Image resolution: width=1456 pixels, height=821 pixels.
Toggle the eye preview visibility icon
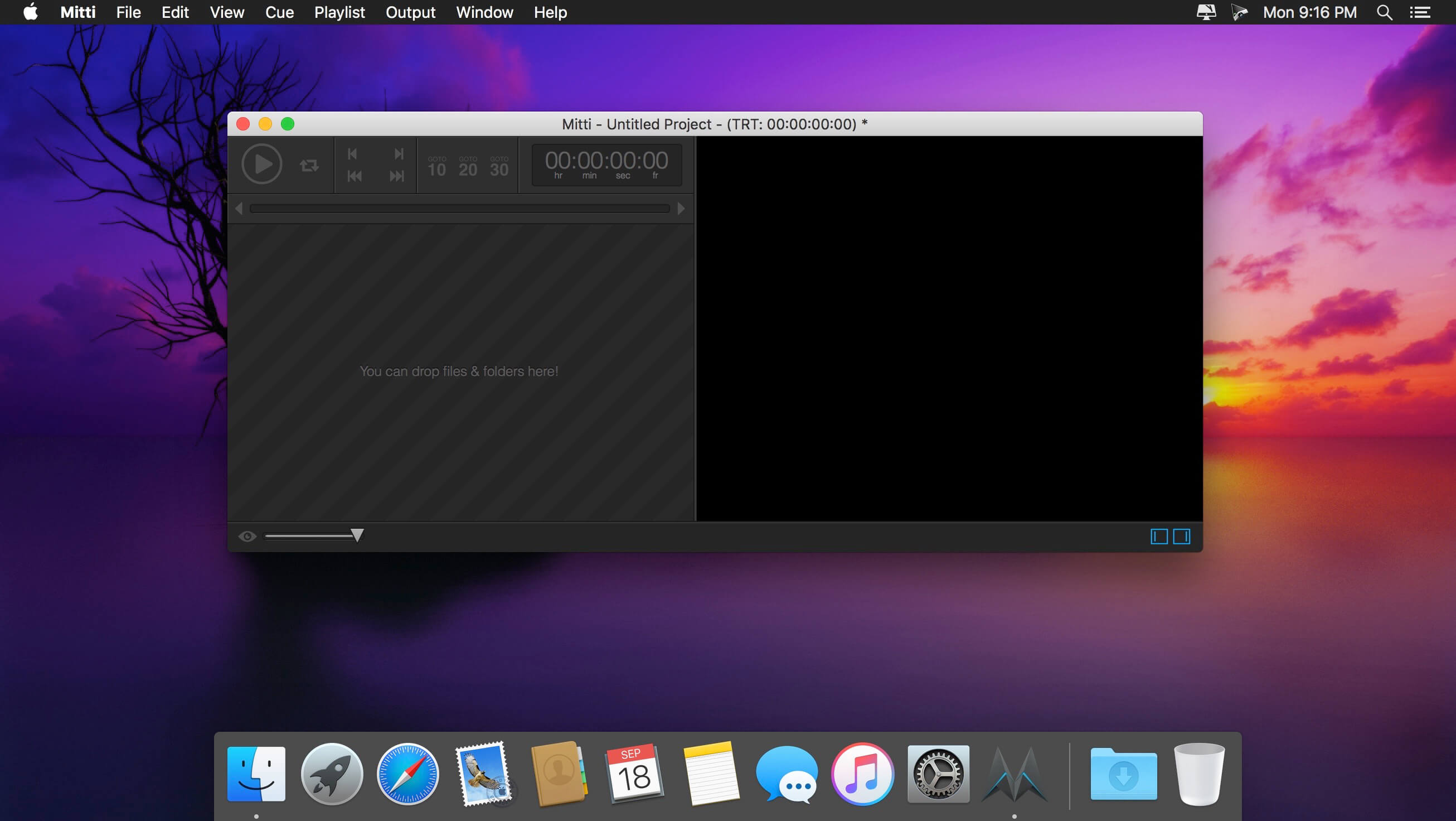[x=247, y=536]
